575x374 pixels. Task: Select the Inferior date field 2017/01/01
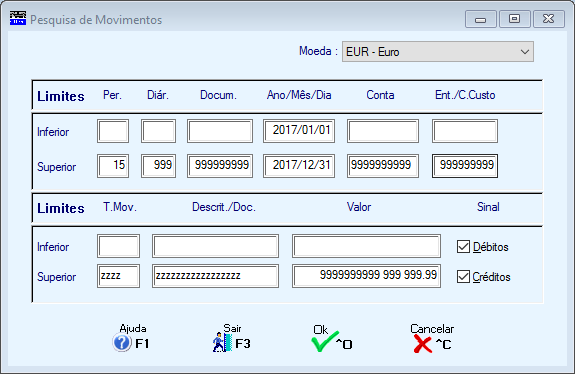click(299, 131)
